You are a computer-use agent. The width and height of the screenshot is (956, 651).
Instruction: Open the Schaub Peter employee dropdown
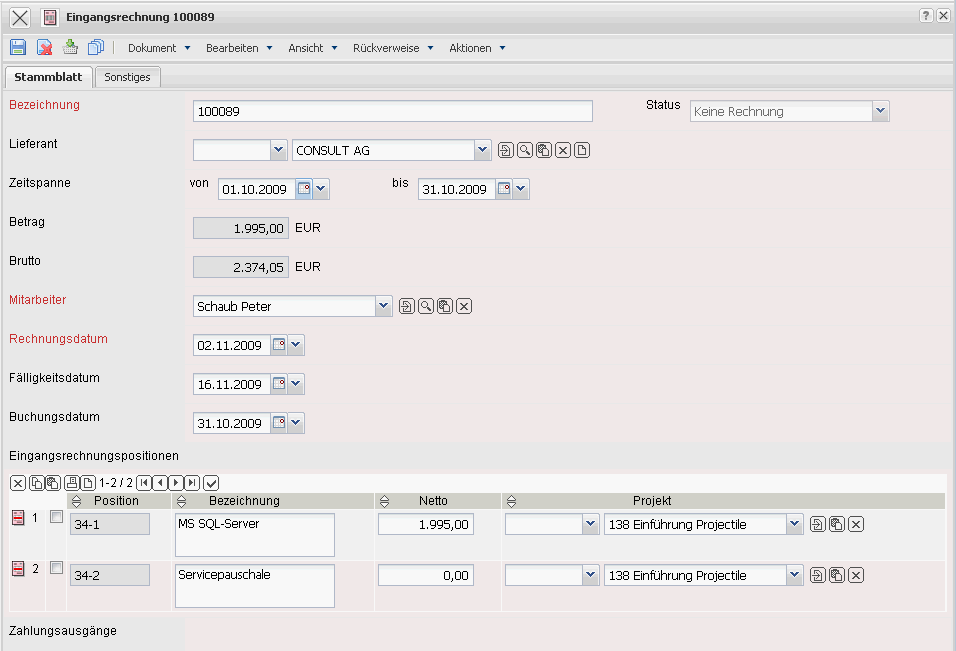point(383,306)
